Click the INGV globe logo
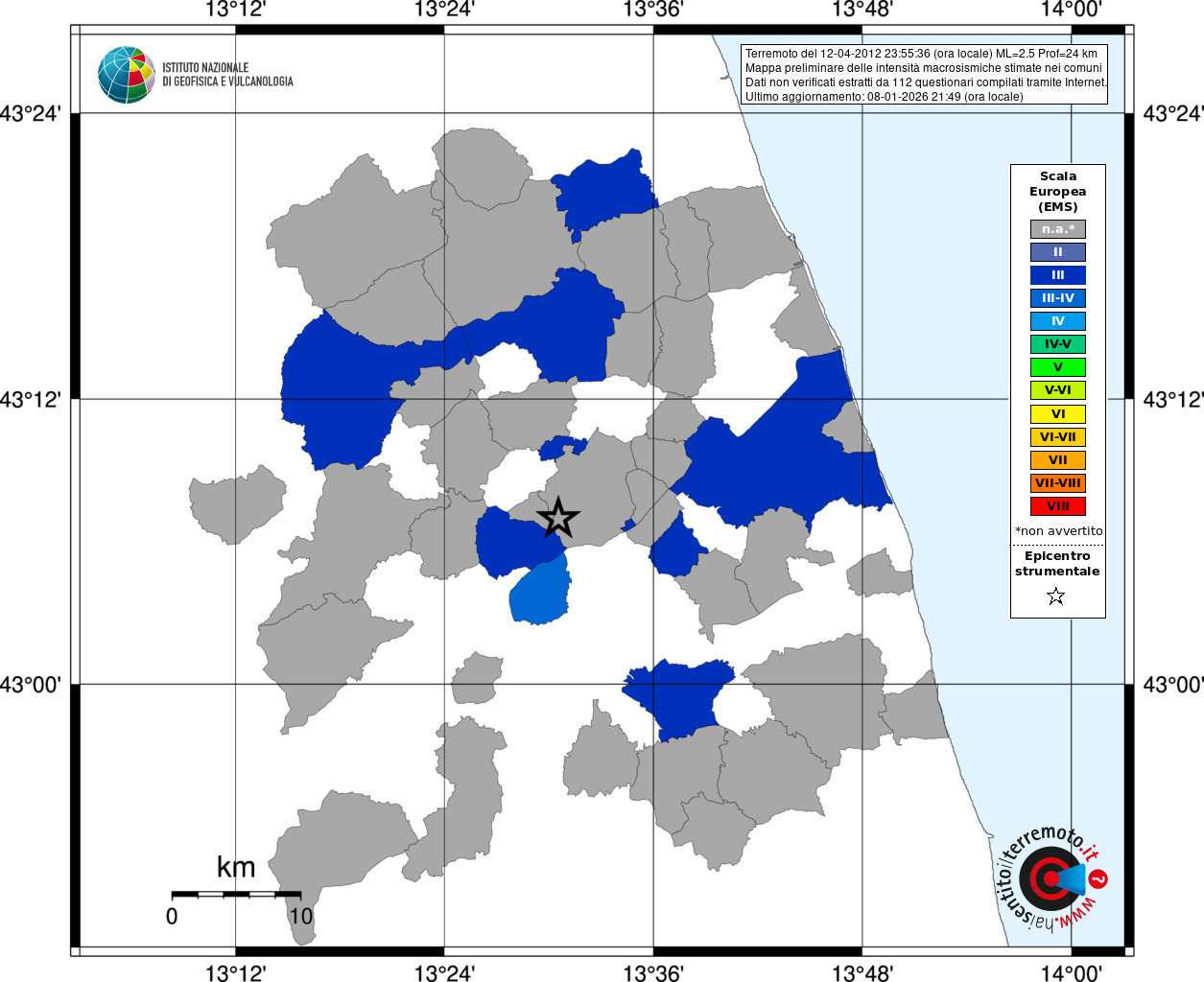The height and width of the screenshot is (982, 1204). tap(127, 75)
